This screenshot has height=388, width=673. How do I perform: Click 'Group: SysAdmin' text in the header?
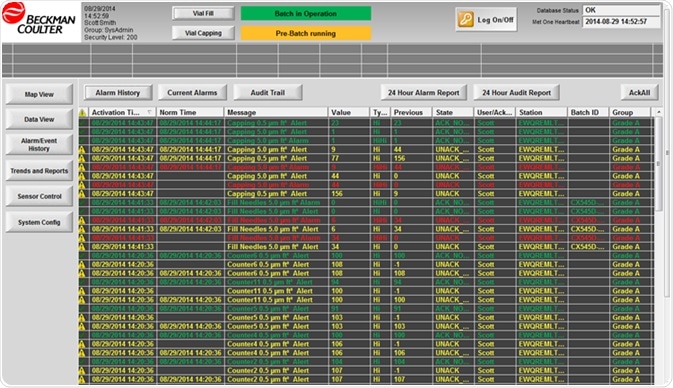click(109, 30)
